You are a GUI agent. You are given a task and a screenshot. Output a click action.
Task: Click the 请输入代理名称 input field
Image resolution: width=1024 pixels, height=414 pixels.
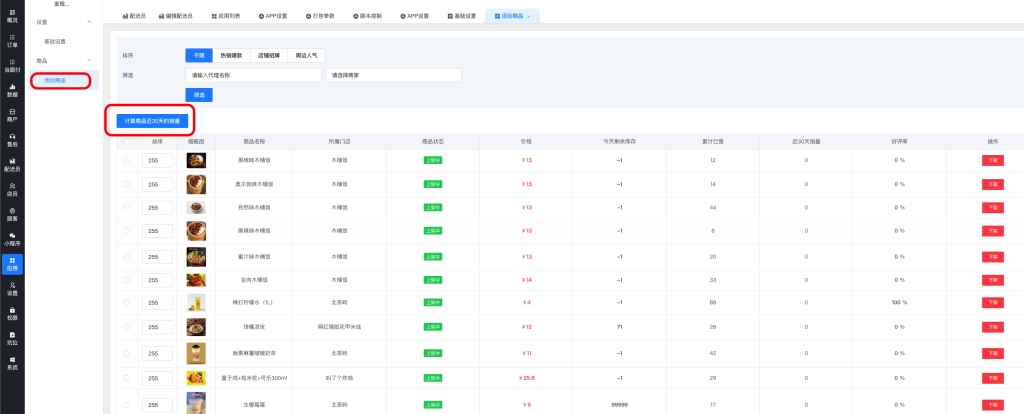click(x=253, y=75)
